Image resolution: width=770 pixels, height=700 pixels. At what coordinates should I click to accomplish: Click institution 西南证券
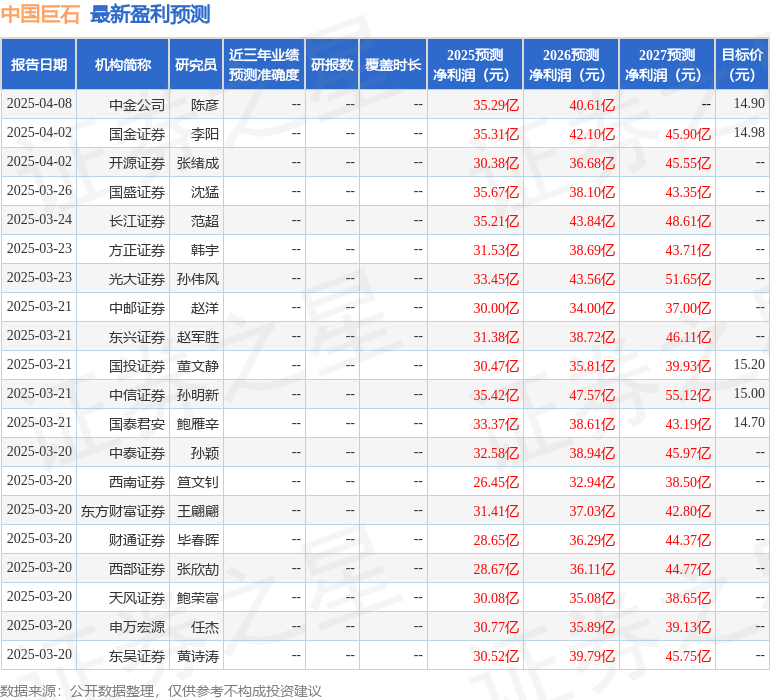(x=137, y=481)
